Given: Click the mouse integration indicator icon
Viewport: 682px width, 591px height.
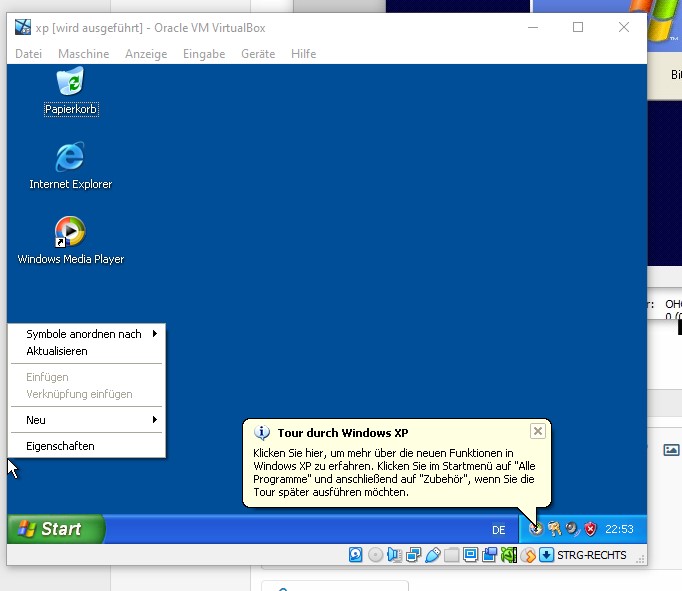Looking at the screenshot, I should point(528,555).
